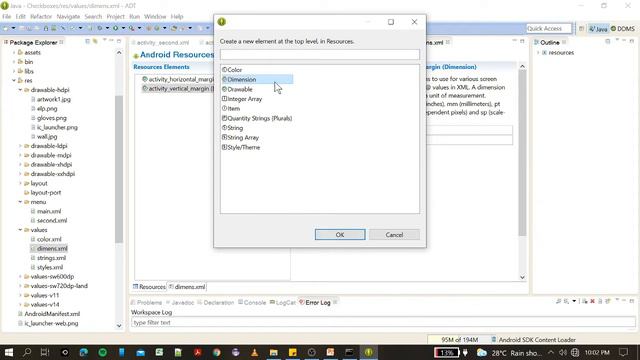
Task: Expand the drawable-ldpi folder
Action: click(20, 146)
